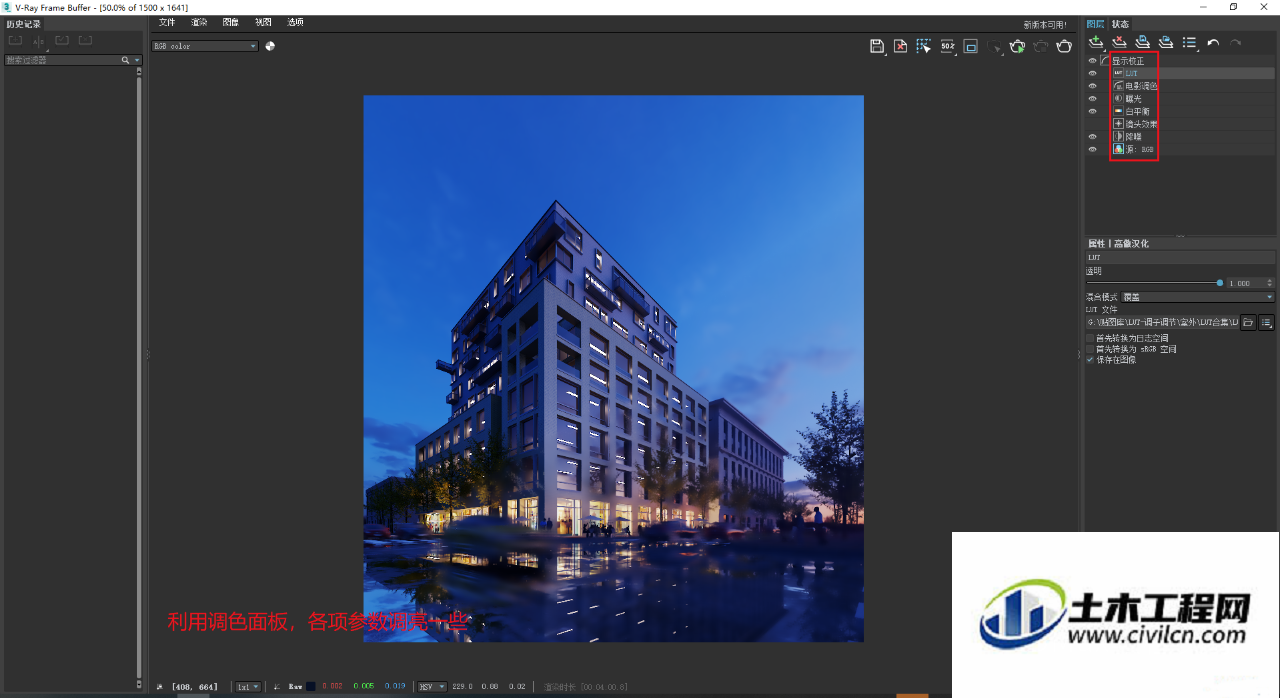Add a new layer with green plus

click(1096, 42)
